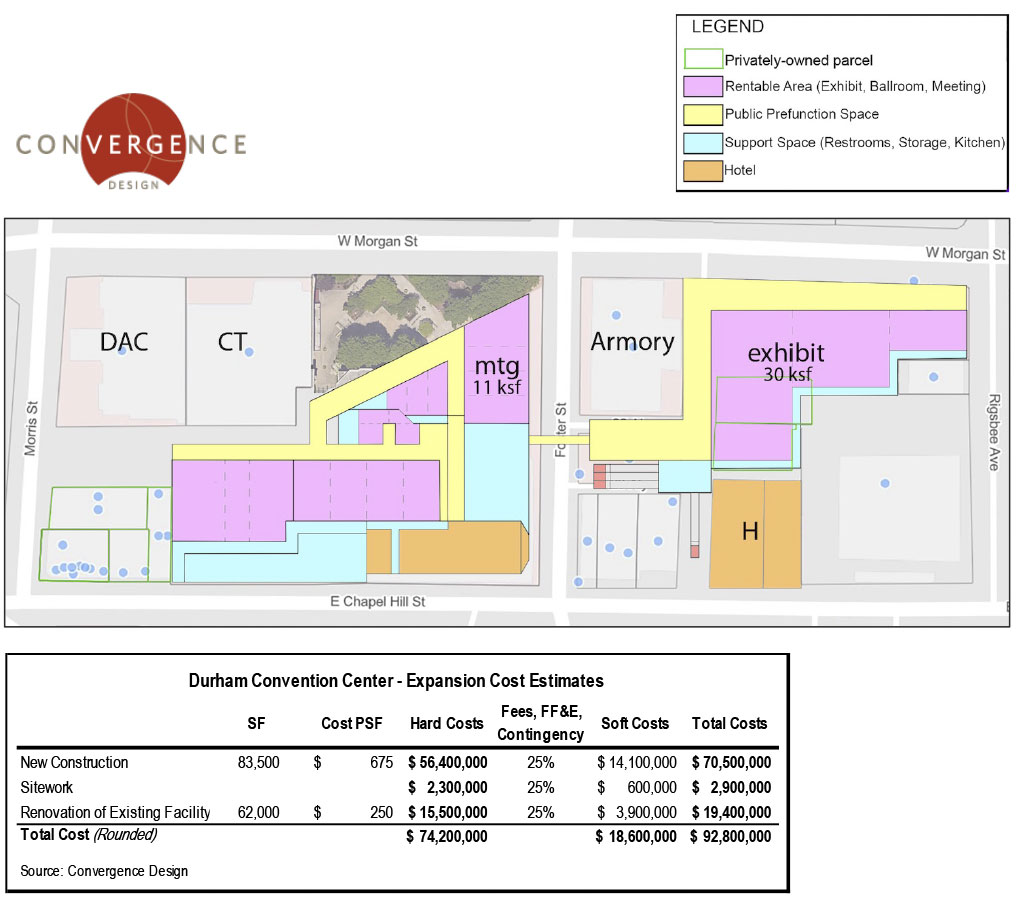This screenshot has width=1019, height=900.
Task: Click the 'Total Costs' column header
Action: (729, 724)
